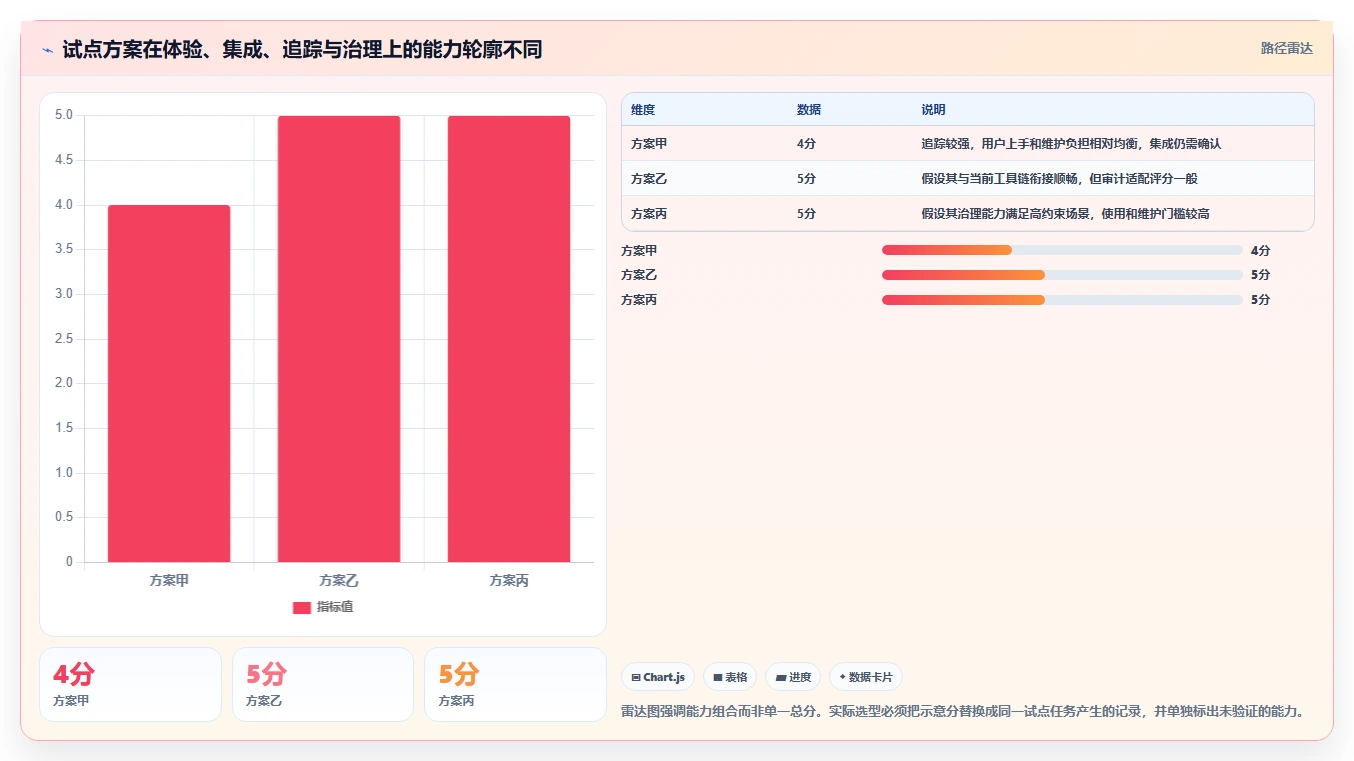Click the 表格 tag chip

(x=730, y=677)
